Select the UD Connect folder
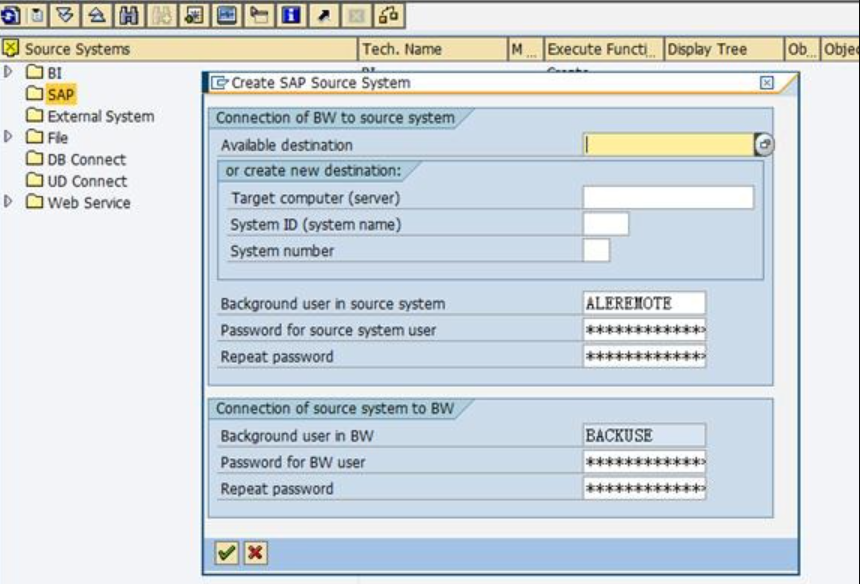 click(x=87, y=181)
